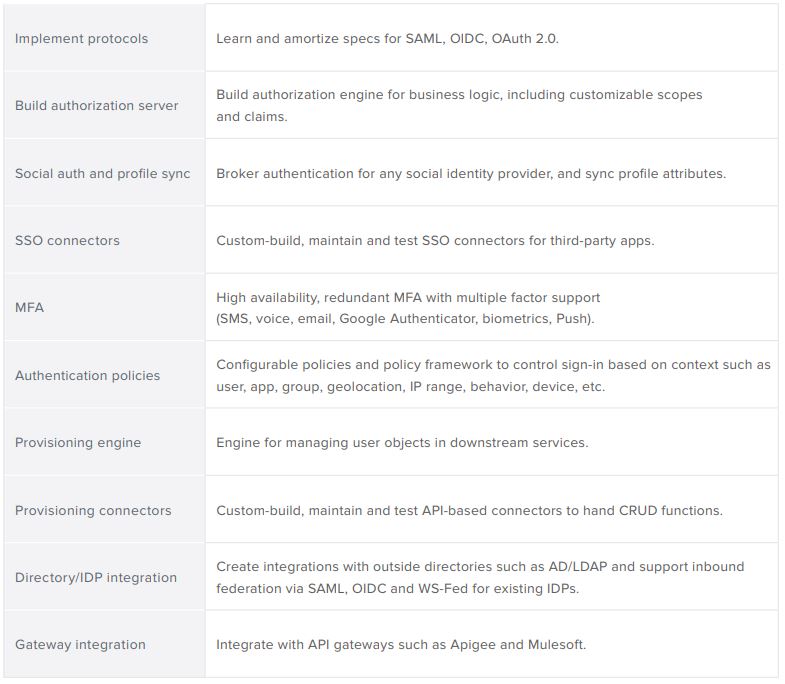Click the "Build authorization server" label cell

(96, 106)
